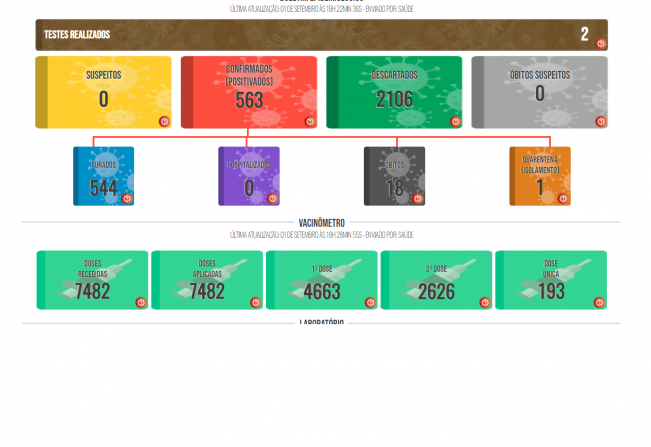
Task: Click the red icon on Óbitos Suspeitos card
Action: pos(601,122)
